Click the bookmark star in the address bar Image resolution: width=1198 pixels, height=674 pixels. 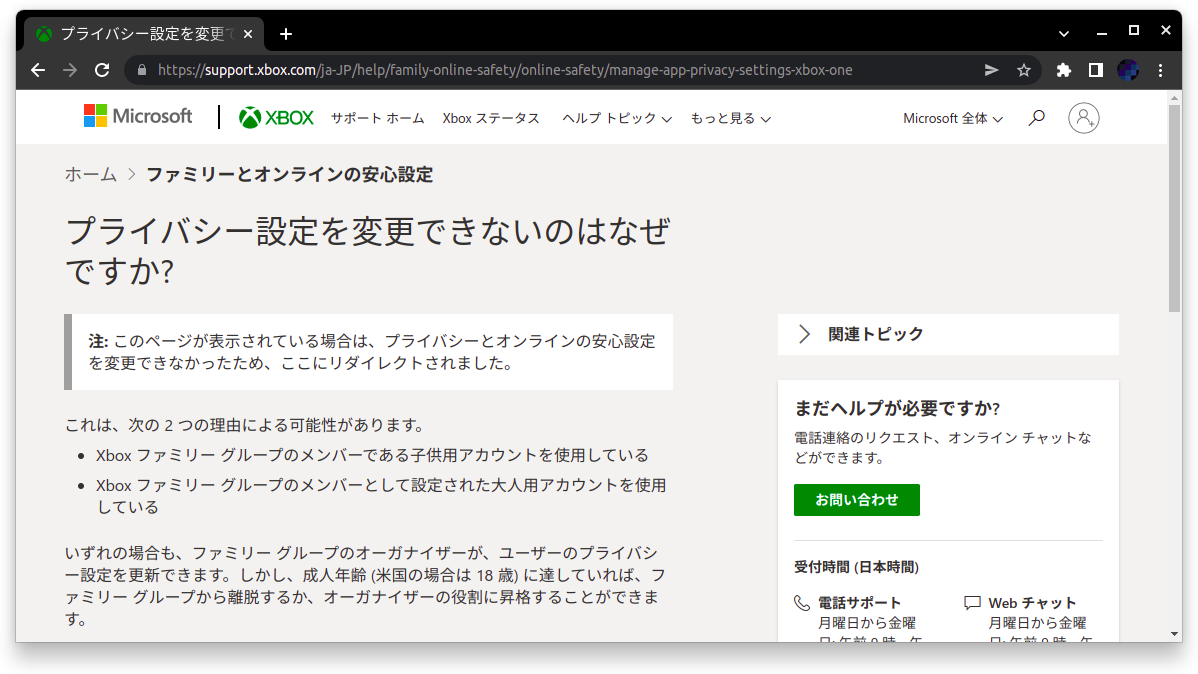coord(1023,70)
